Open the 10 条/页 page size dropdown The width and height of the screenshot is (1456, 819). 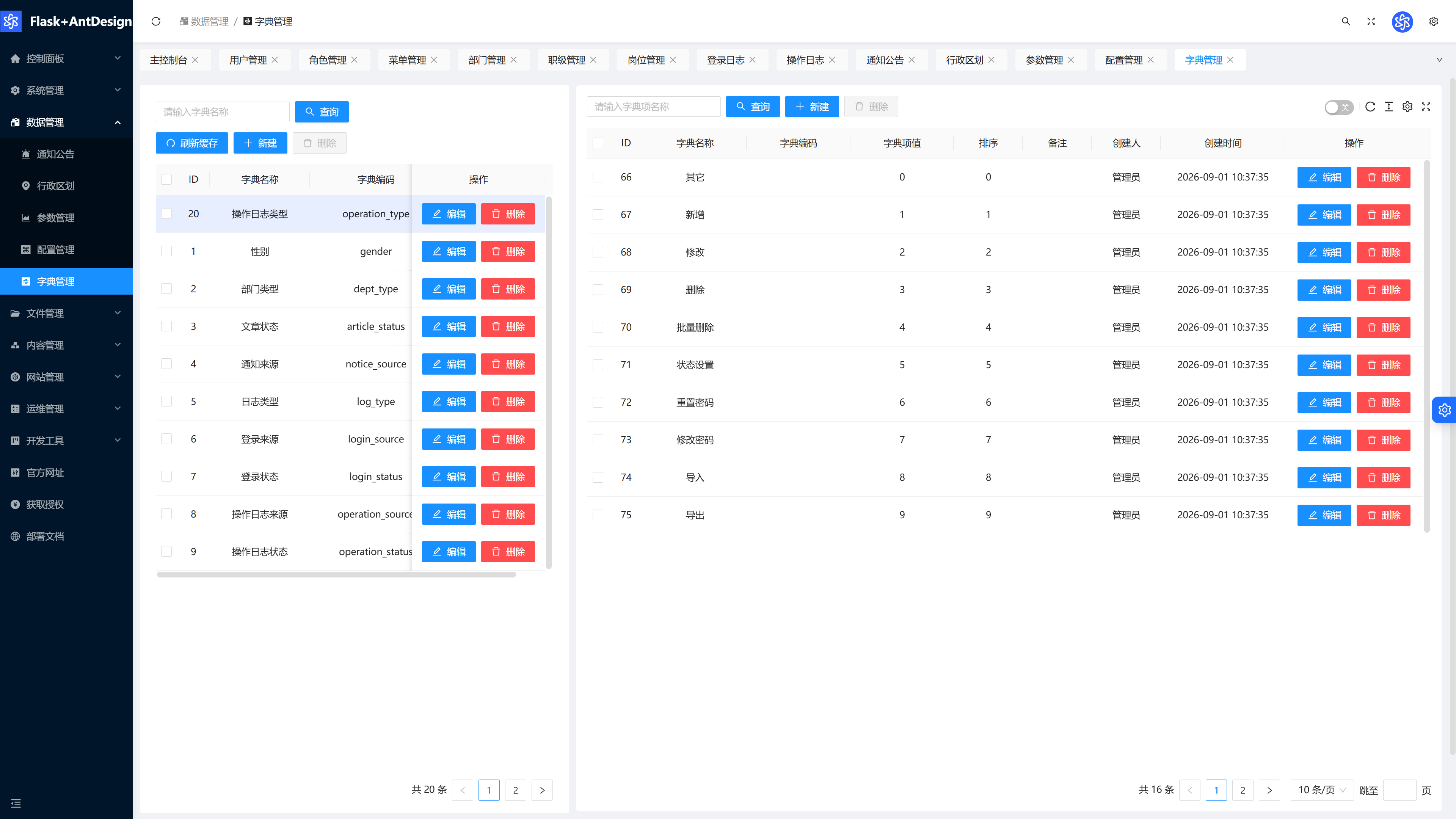[x=1321, y=790]
